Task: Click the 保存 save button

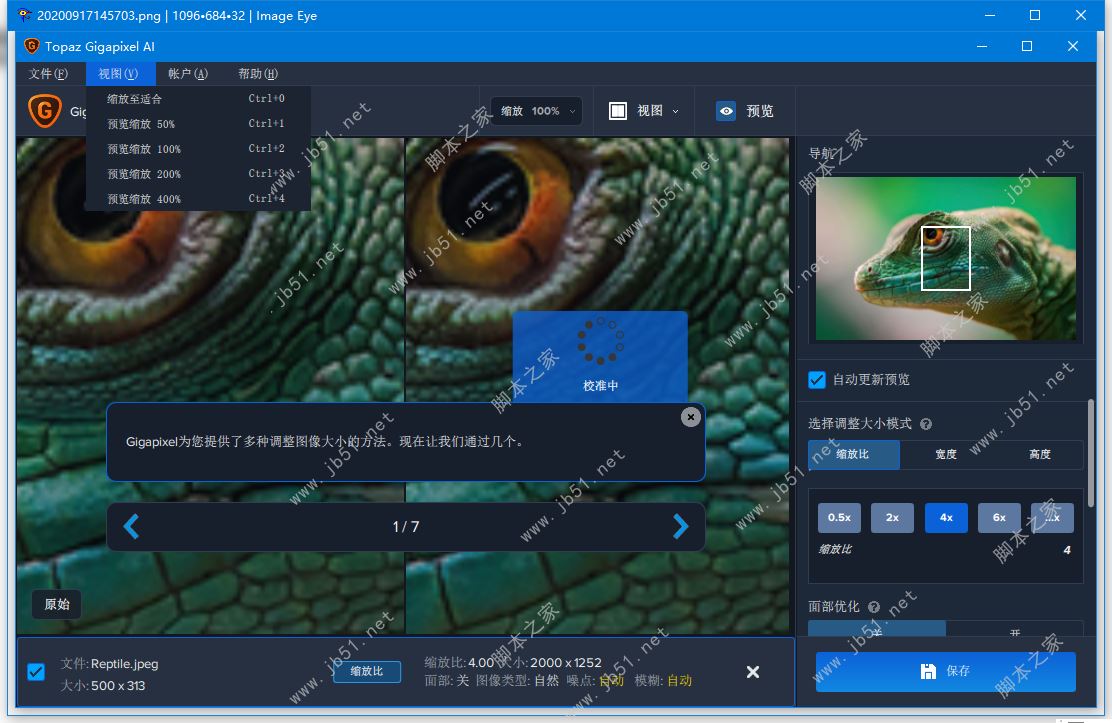Action: pos(945,671)
